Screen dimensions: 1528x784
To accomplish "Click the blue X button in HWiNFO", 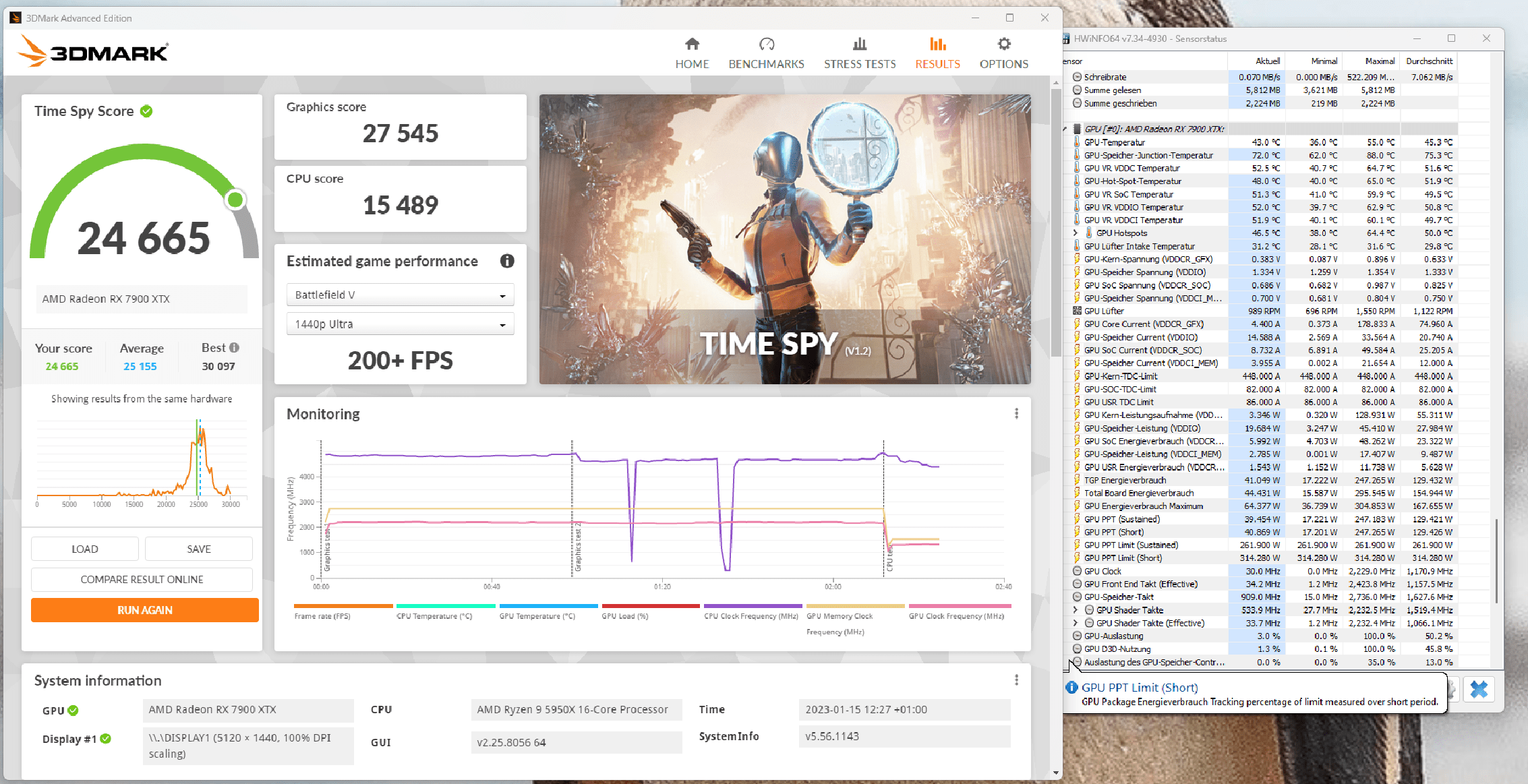I will [1479, 689].
